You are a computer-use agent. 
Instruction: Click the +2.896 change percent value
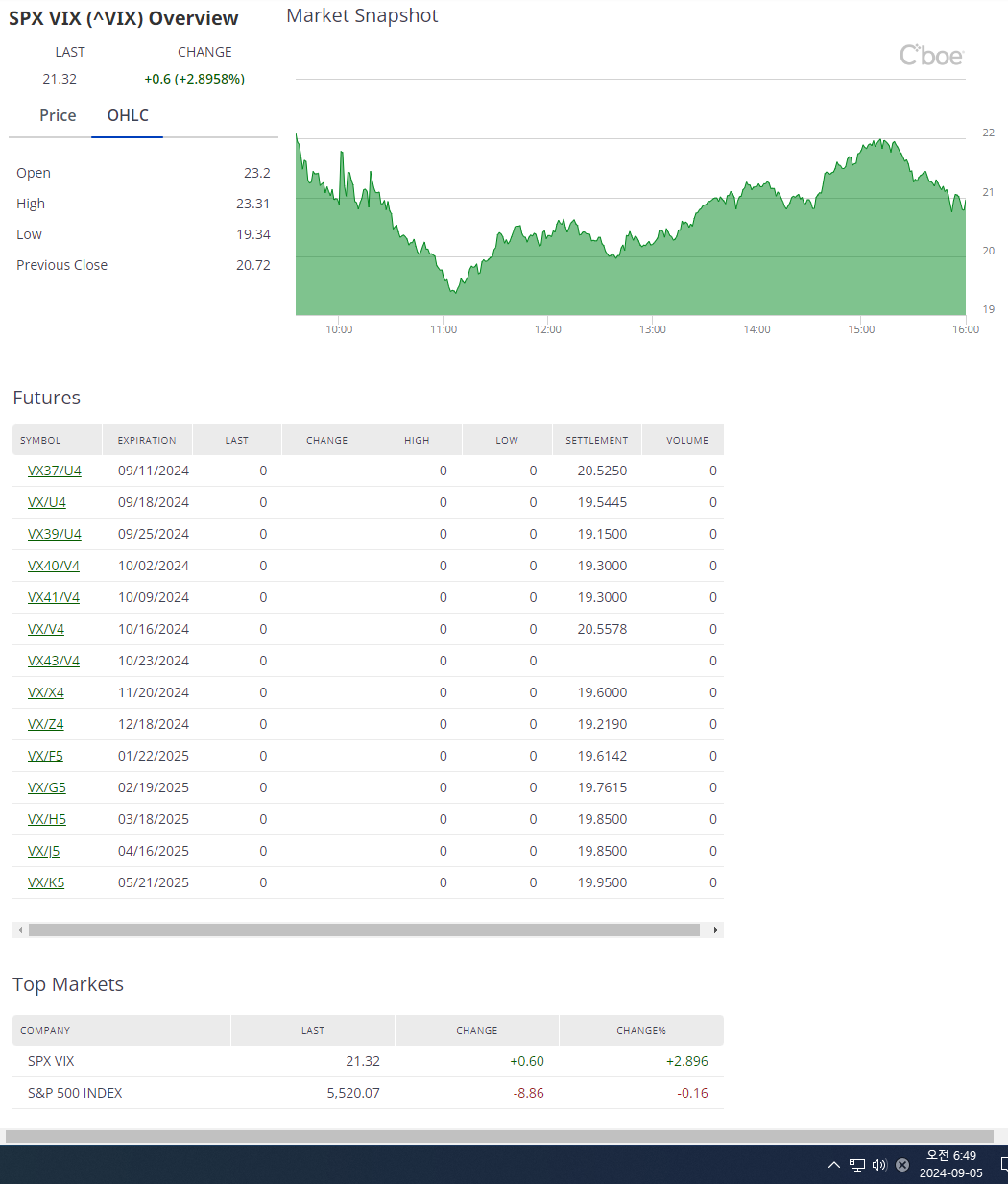coord(687,1061)
